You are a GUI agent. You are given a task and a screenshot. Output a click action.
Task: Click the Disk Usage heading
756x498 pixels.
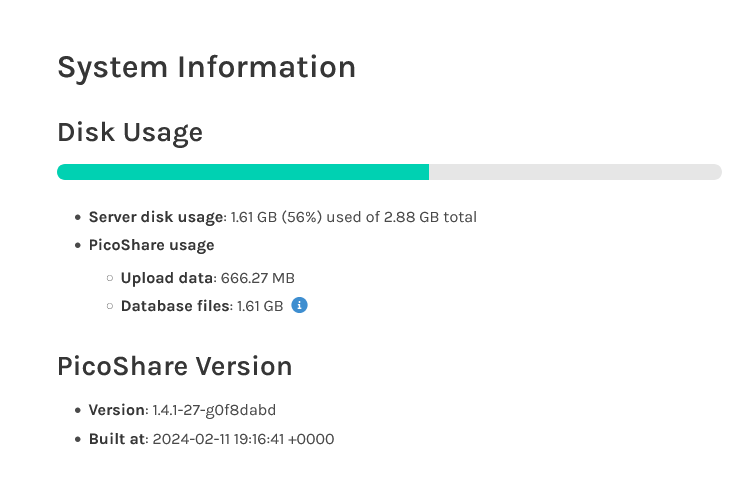130,133
